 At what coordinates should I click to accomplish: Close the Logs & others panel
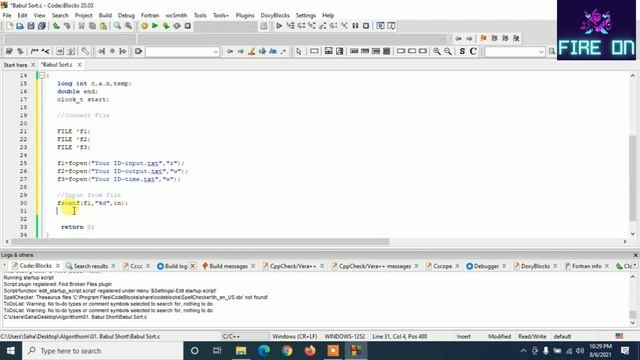[x=635, y=255]
